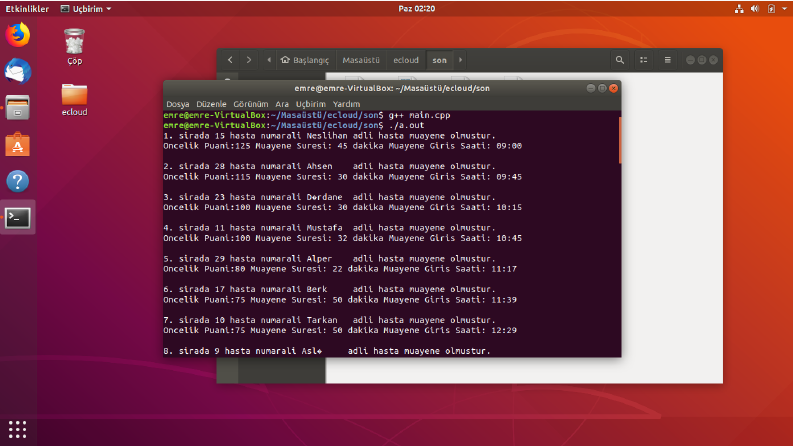Select the Çöp trash desktop icon
The height and width of the screenshot is (446, 793).
click(74, 47)
